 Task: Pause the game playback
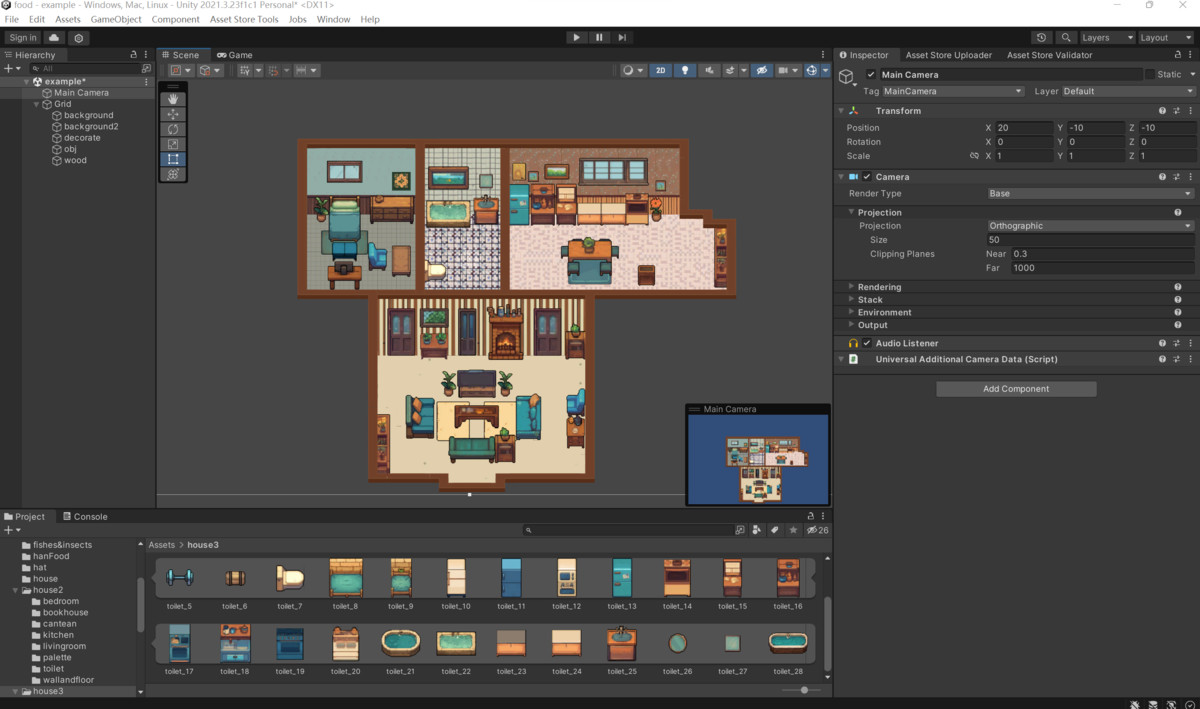pyautogui.click(x=599, y=37)
